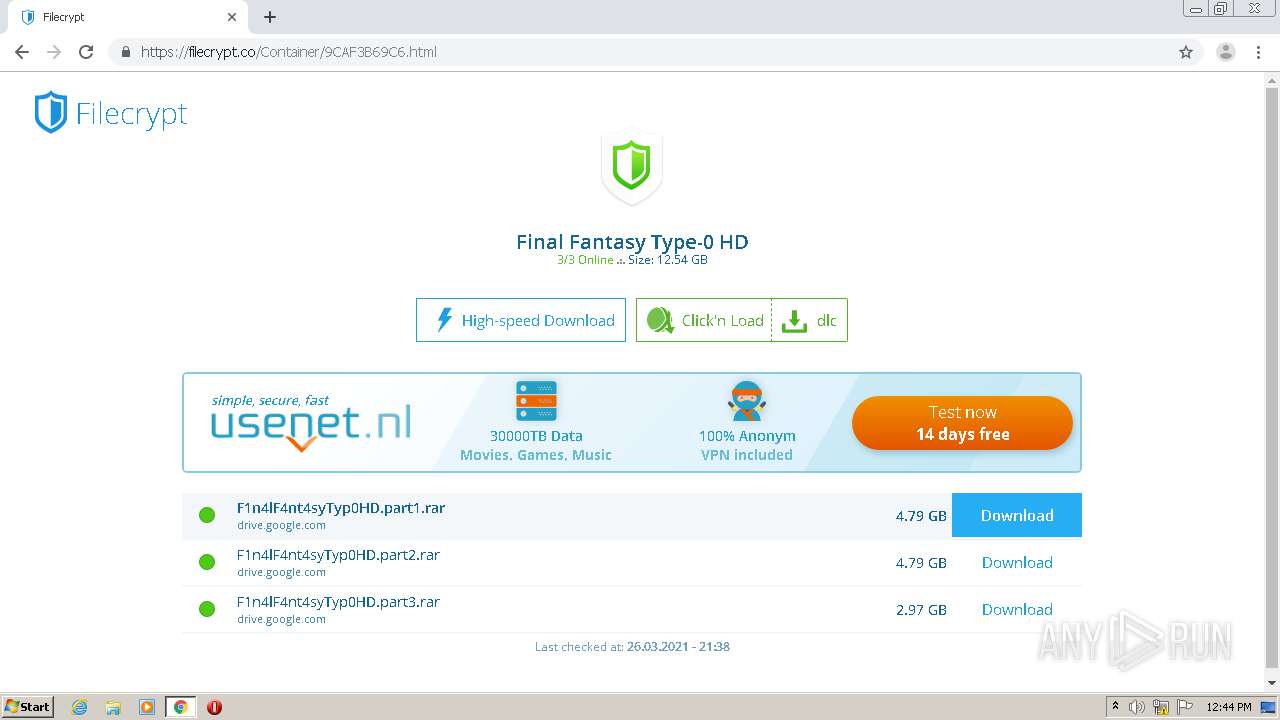Click the Final Fantasy Type-0 HD title
The image size is (1280, 720).
point(632,242)
